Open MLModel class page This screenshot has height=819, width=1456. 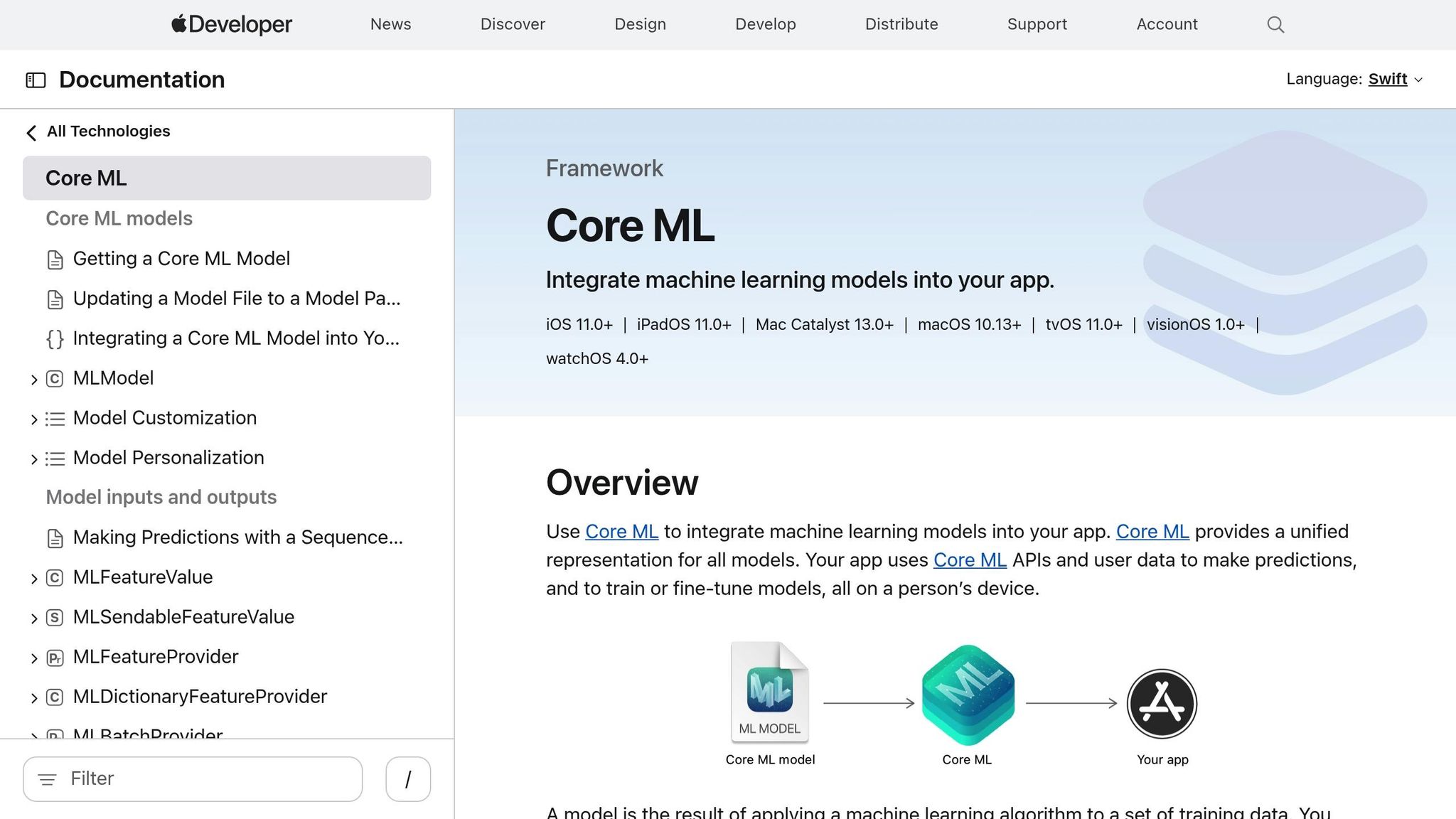[113, 378]
